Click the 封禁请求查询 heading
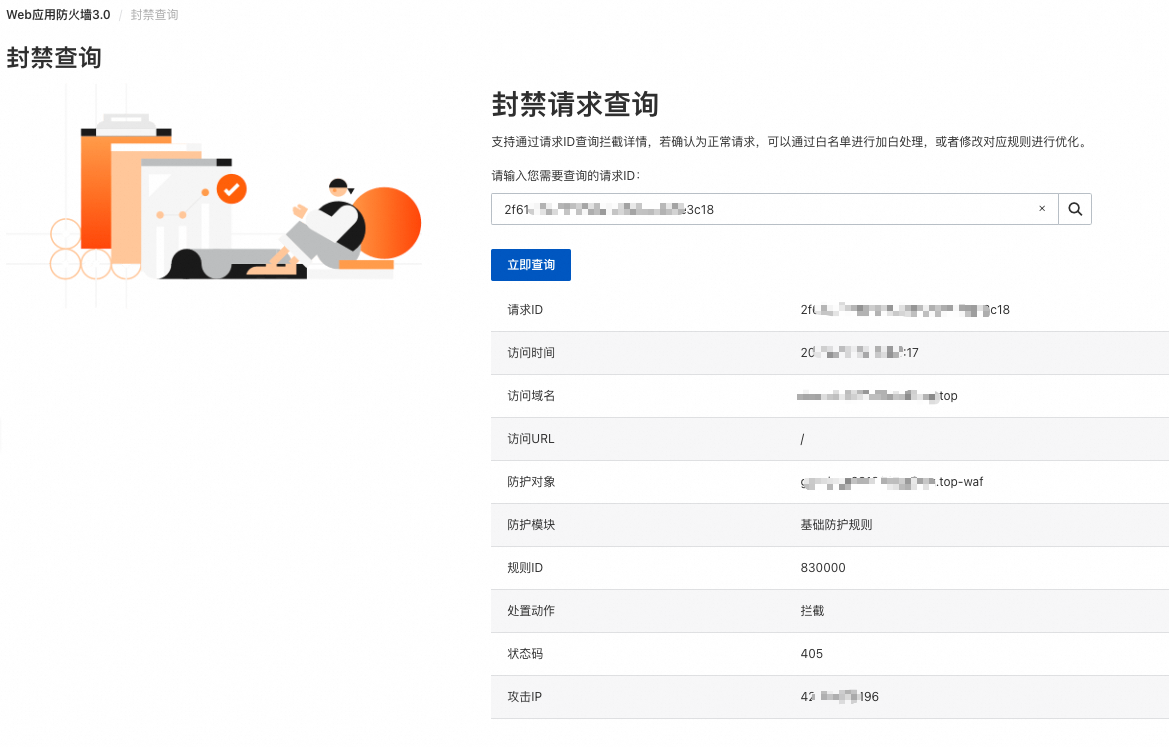 pos(575,104)
